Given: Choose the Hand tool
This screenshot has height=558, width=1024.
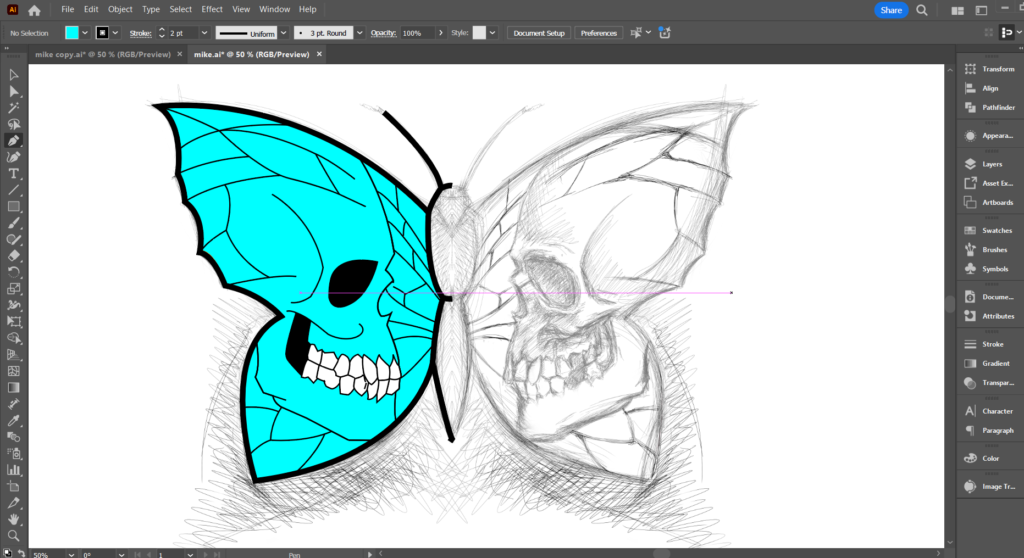Looking at the screenshot, I should click(x=14, y=519).
